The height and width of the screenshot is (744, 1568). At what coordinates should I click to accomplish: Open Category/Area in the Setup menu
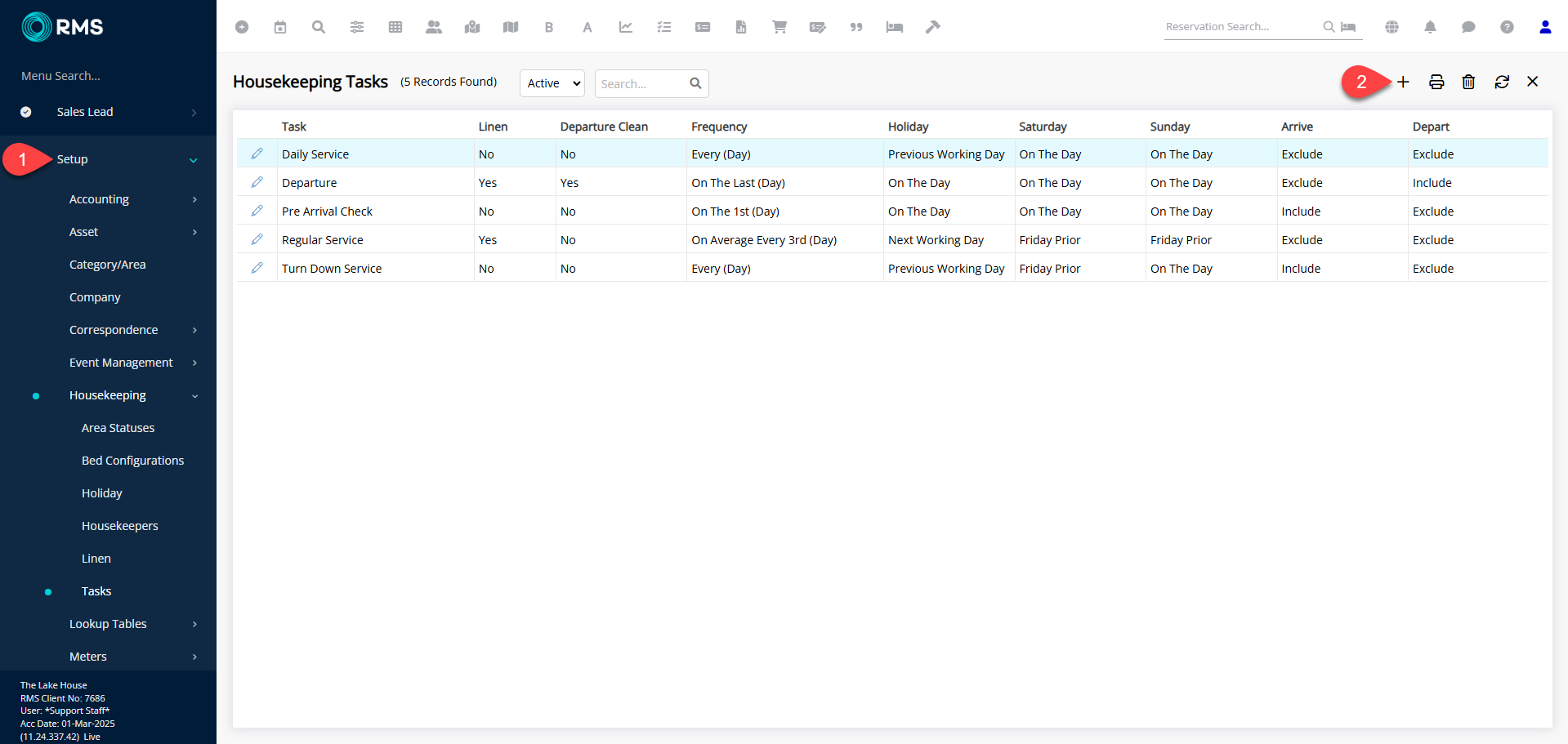pos(108,265)
